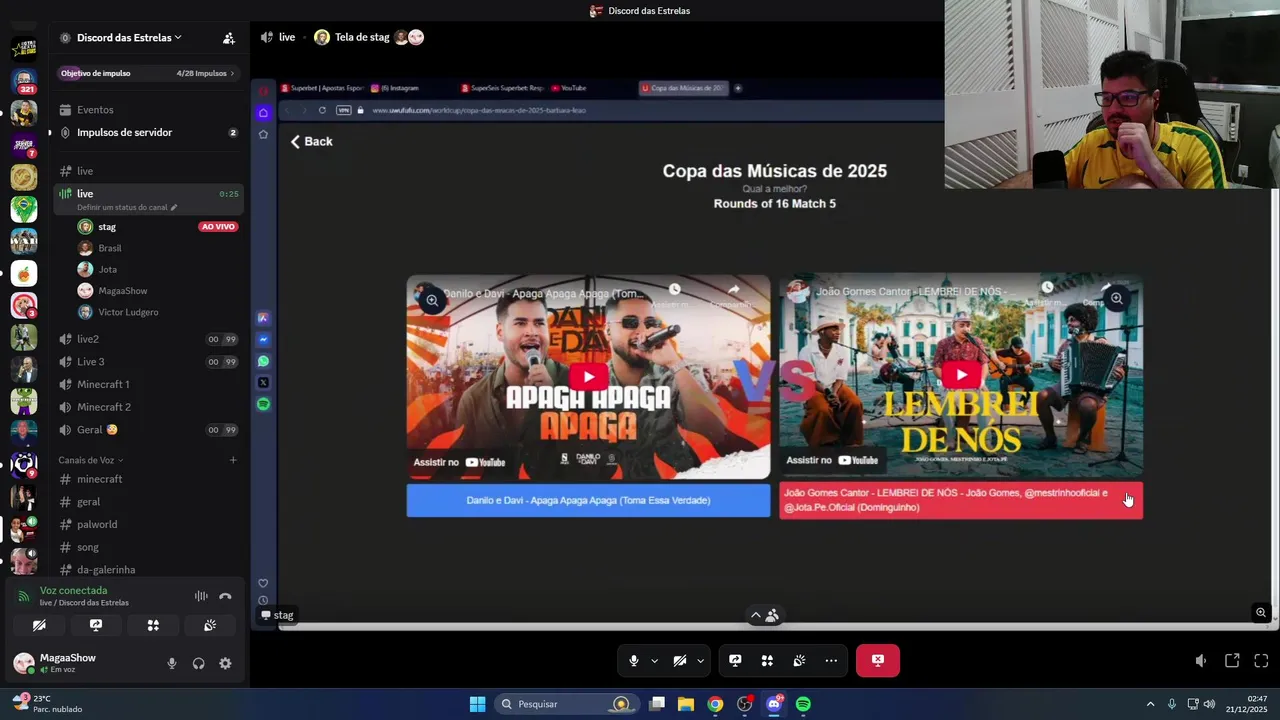Open camera options chevron in control bar

pos(700,661)
